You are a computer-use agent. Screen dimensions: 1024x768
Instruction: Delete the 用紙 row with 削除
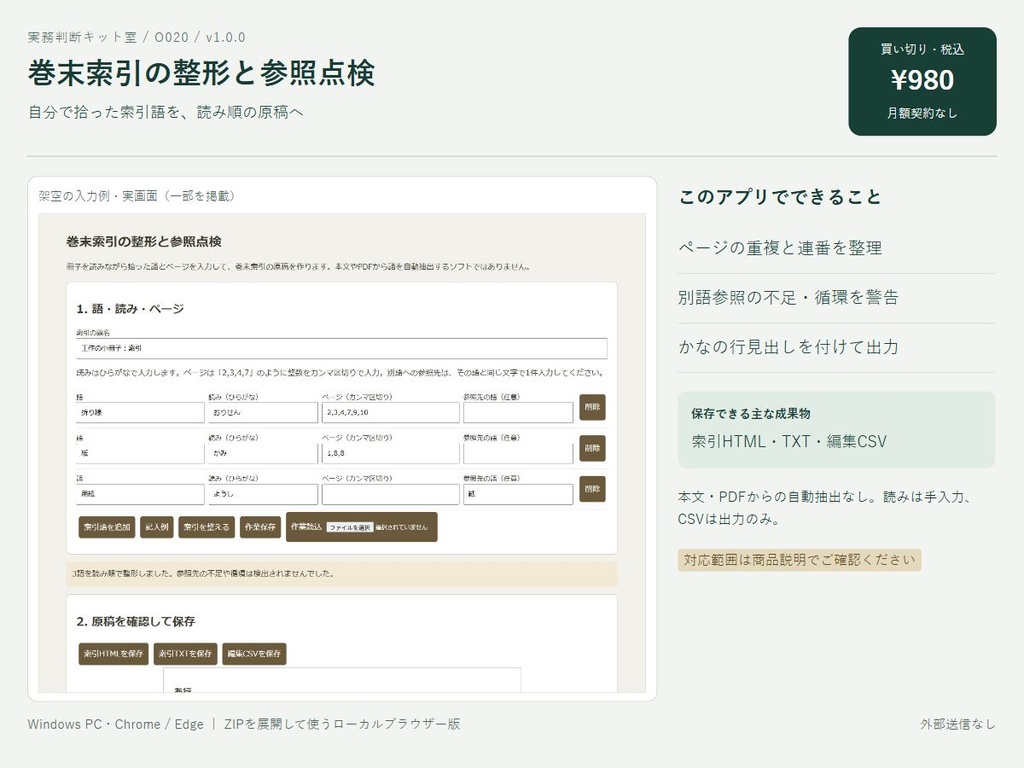point(592,488)
